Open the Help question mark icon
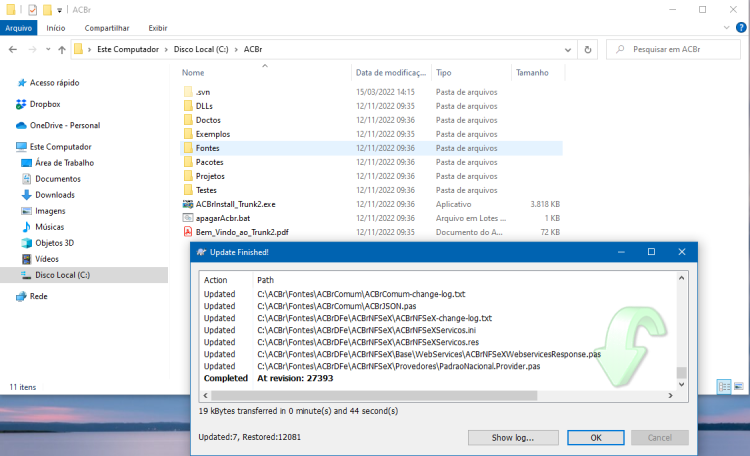Viewport: 750px width, 456px height. pyautogui.click(x=741, y=27)
